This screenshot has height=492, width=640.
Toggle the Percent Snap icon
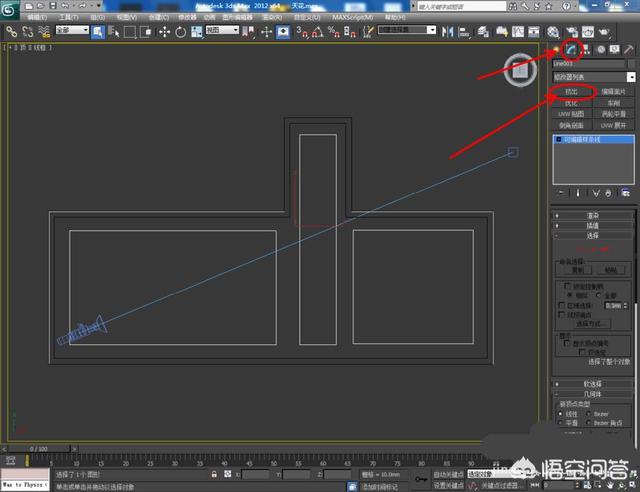click(x=334, y=31)
